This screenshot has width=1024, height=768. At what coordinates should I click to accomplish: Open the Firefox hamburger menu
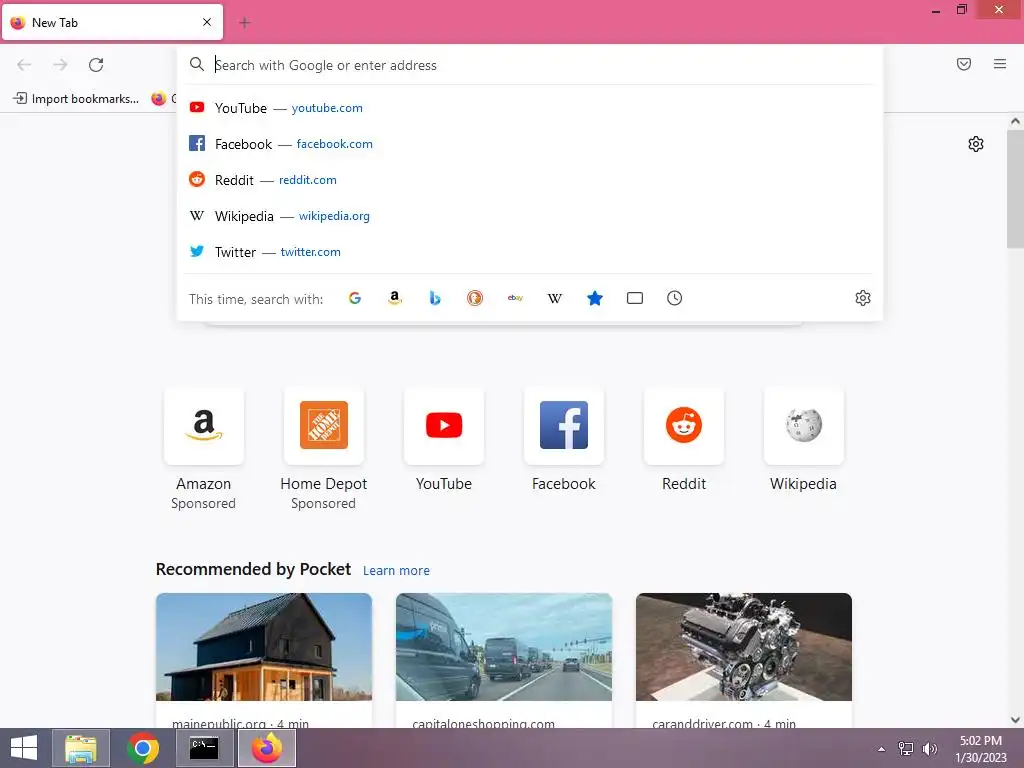1000,64
